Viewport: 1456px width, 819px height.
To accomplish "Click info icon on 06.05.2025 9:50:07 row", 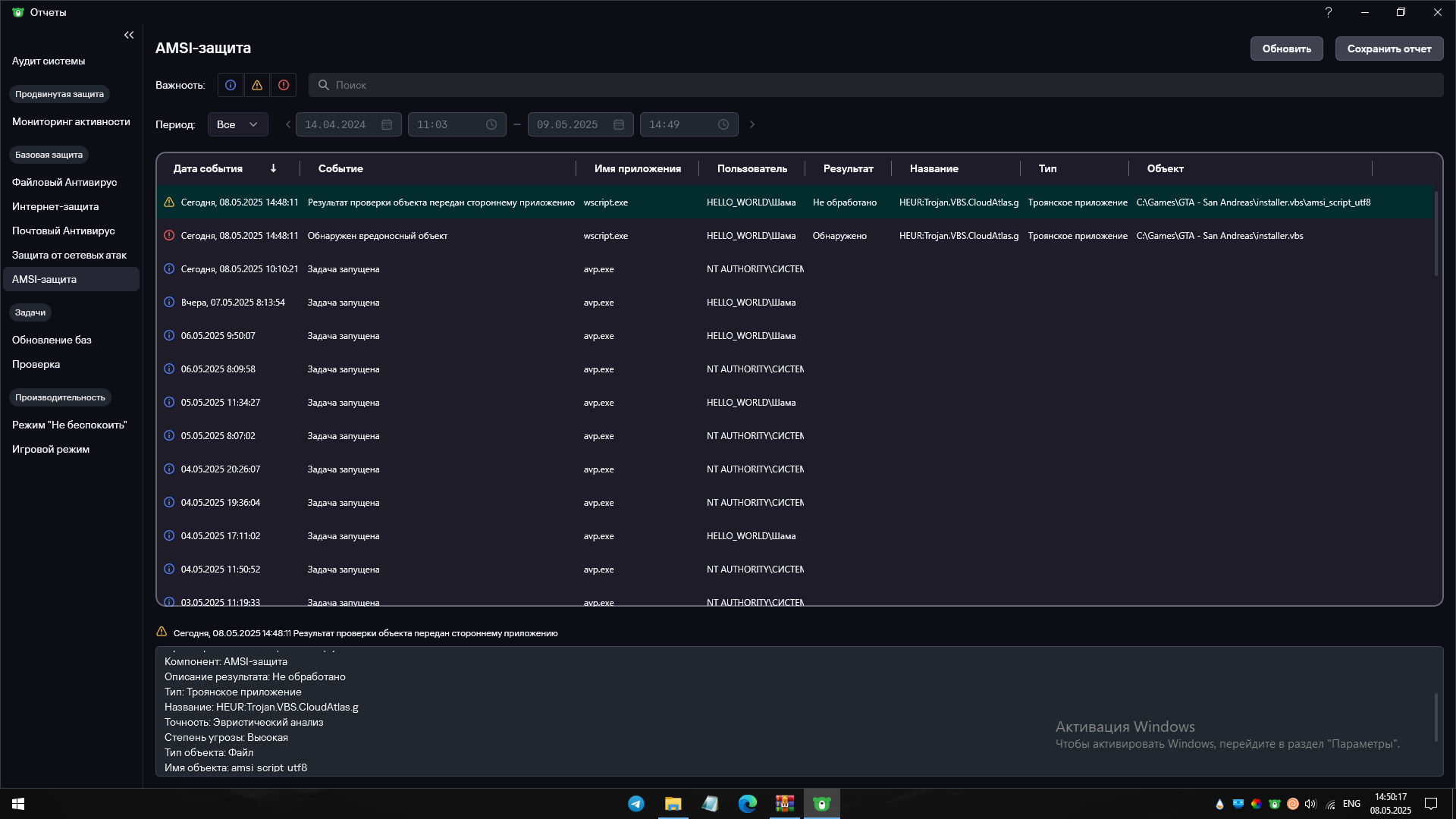I will [x=169, y=335].
